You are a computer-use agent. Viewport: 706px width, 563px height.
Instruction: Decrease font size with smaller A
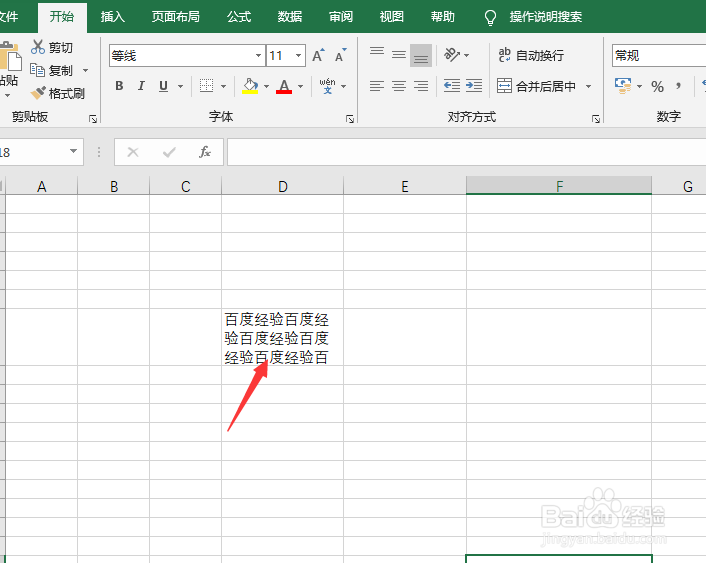pos(340,55)
